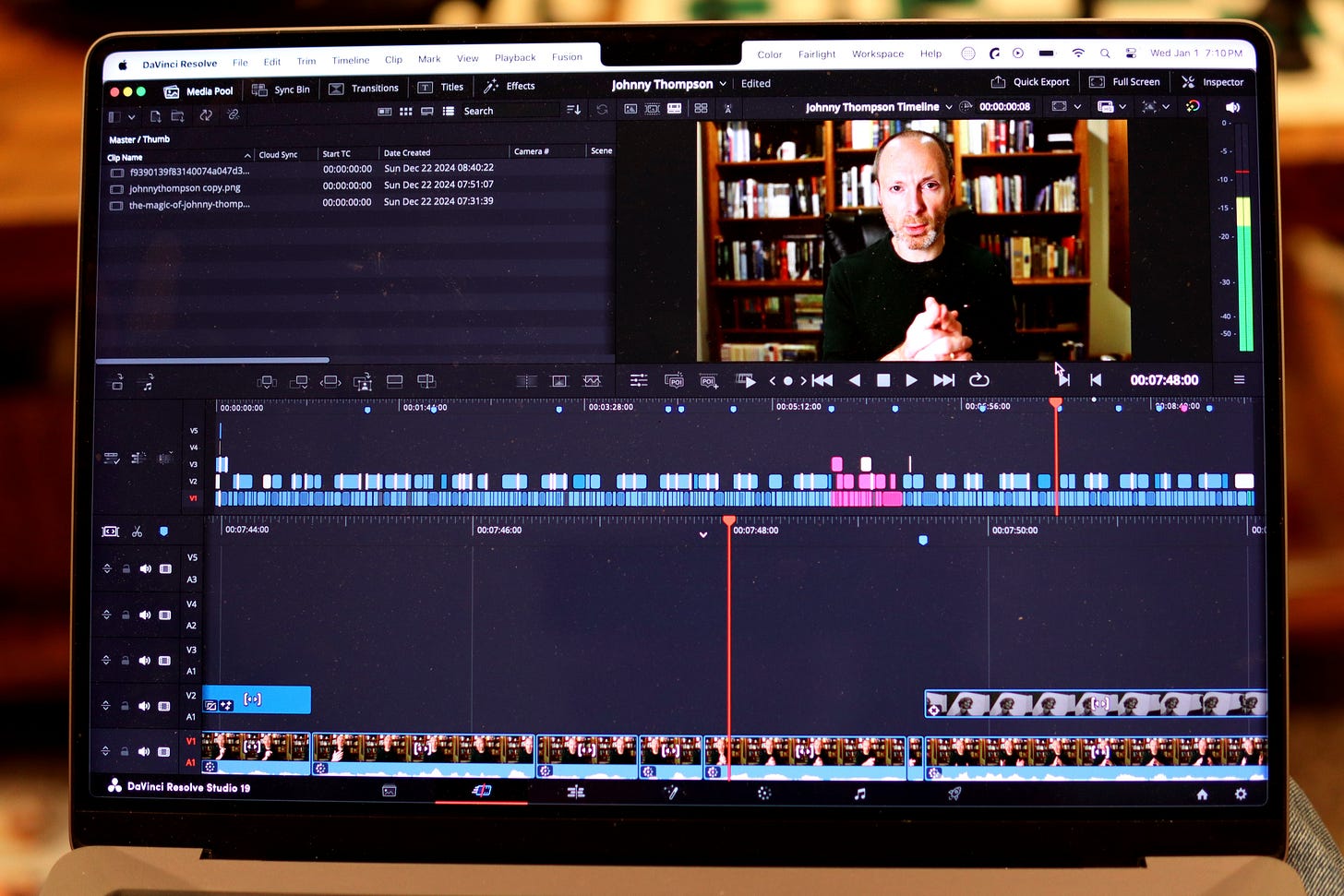This screenshot has height=896, width=1344.
Task: Open the Sync Bin panel
Action: [x=281, y=90]
